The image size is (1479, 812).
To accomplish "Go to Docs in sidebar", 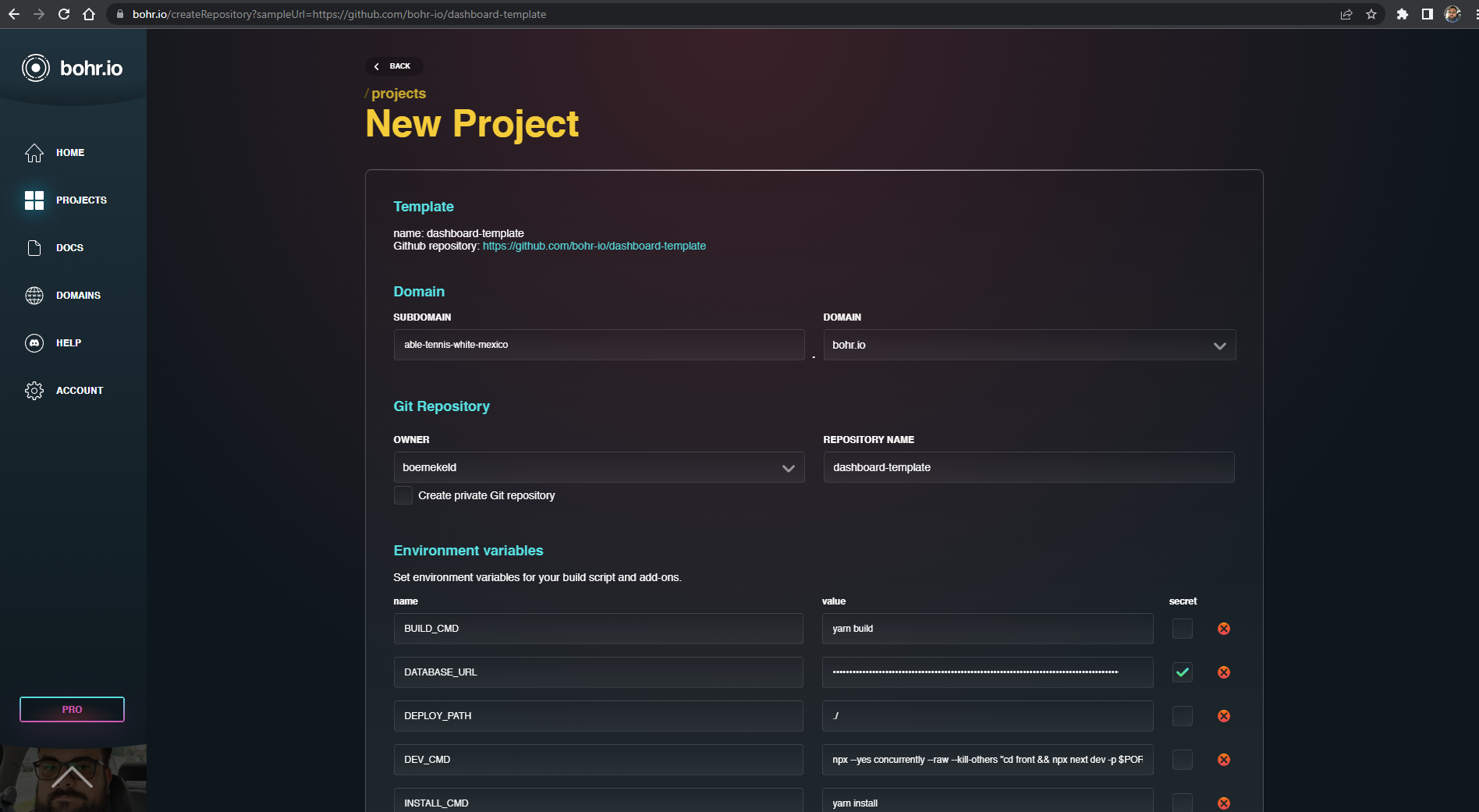I will [x=69, y=248].
